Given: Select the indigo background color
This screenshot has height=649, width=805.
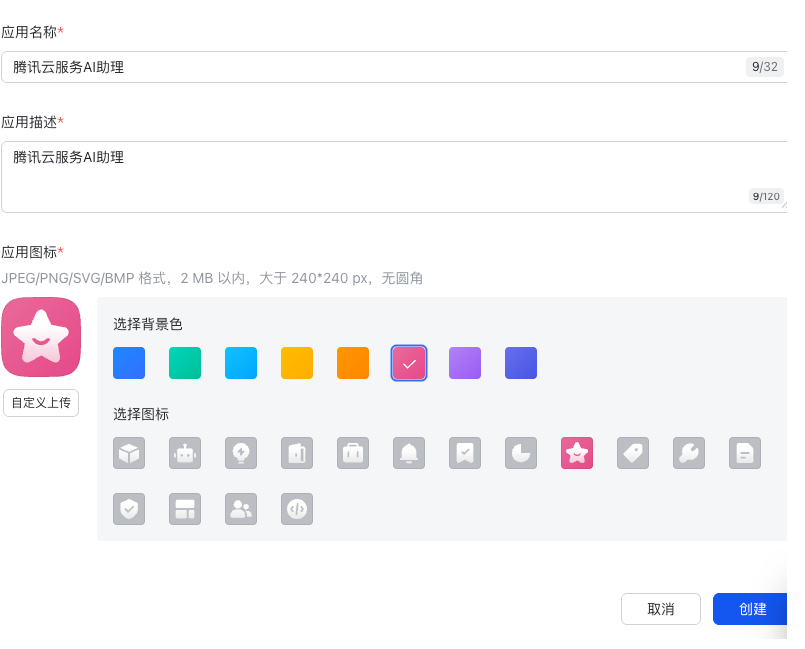Looking at the screenshot, I should [x=521, y=363].
